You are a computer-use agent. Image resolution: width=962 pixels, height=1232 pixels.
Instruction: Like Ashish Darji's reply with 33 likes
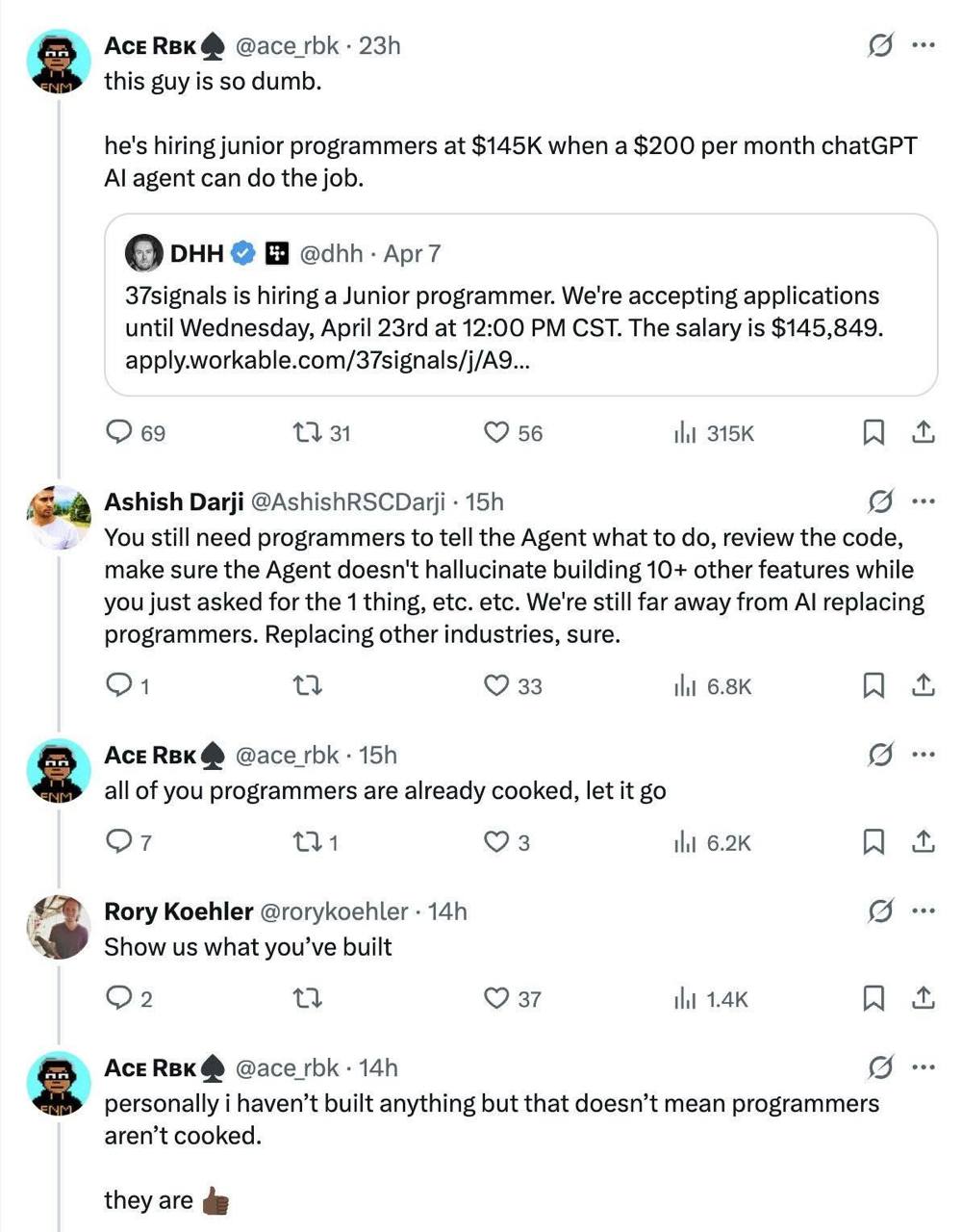tap(496, 685)
